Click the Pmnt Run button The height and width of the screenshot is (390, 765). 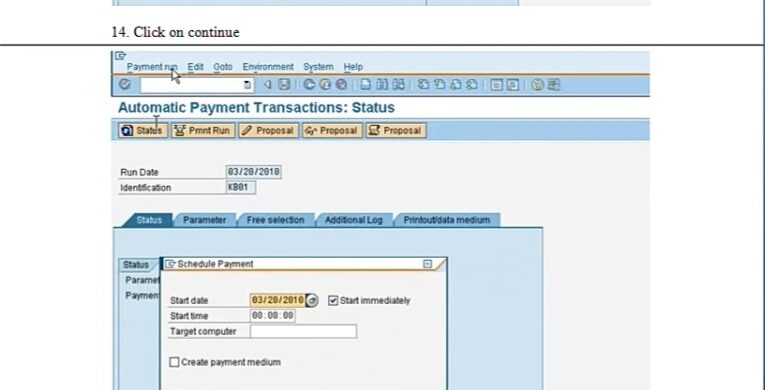(203, 130)
